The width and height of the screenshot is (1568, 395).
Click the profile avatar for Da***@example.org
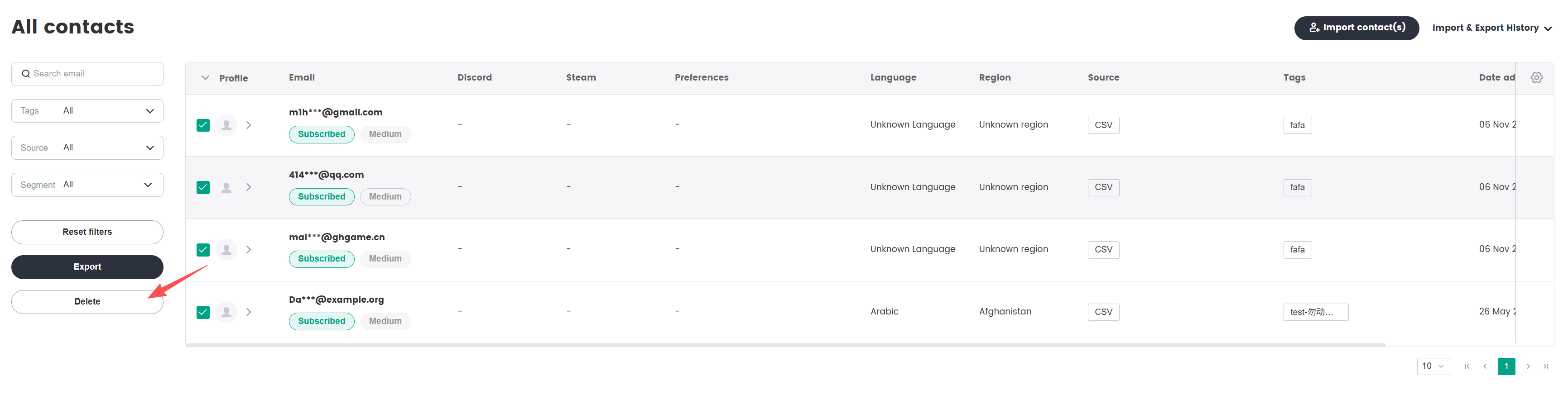(x=226, y=312)
